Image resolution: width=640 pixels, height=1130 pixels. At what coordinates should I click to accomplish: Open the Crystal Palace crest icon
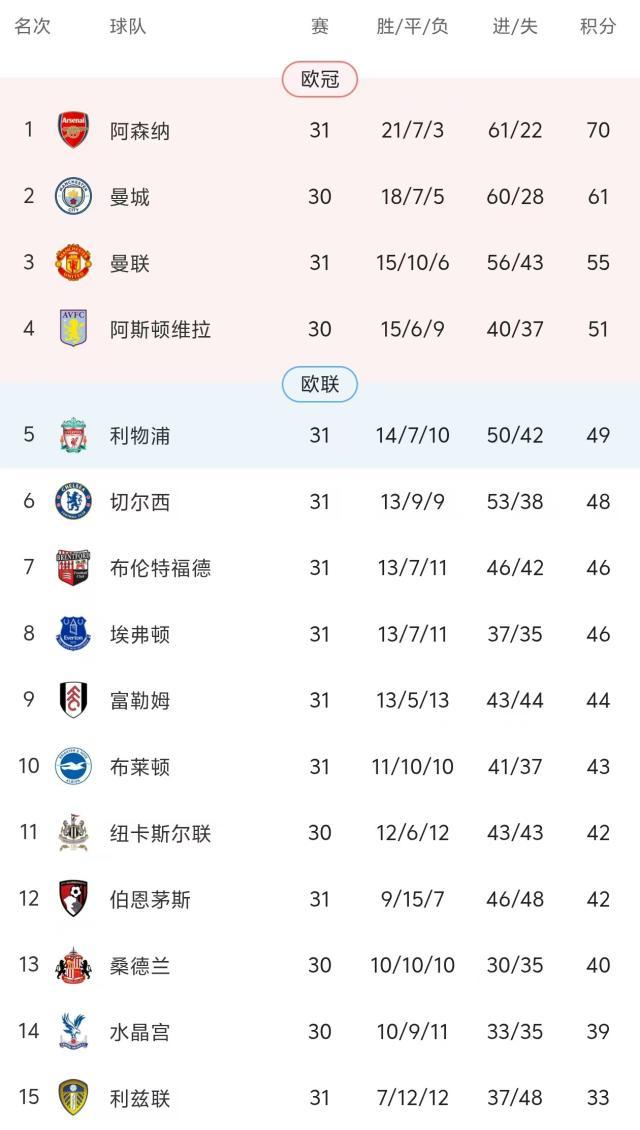click(73, 1031)
